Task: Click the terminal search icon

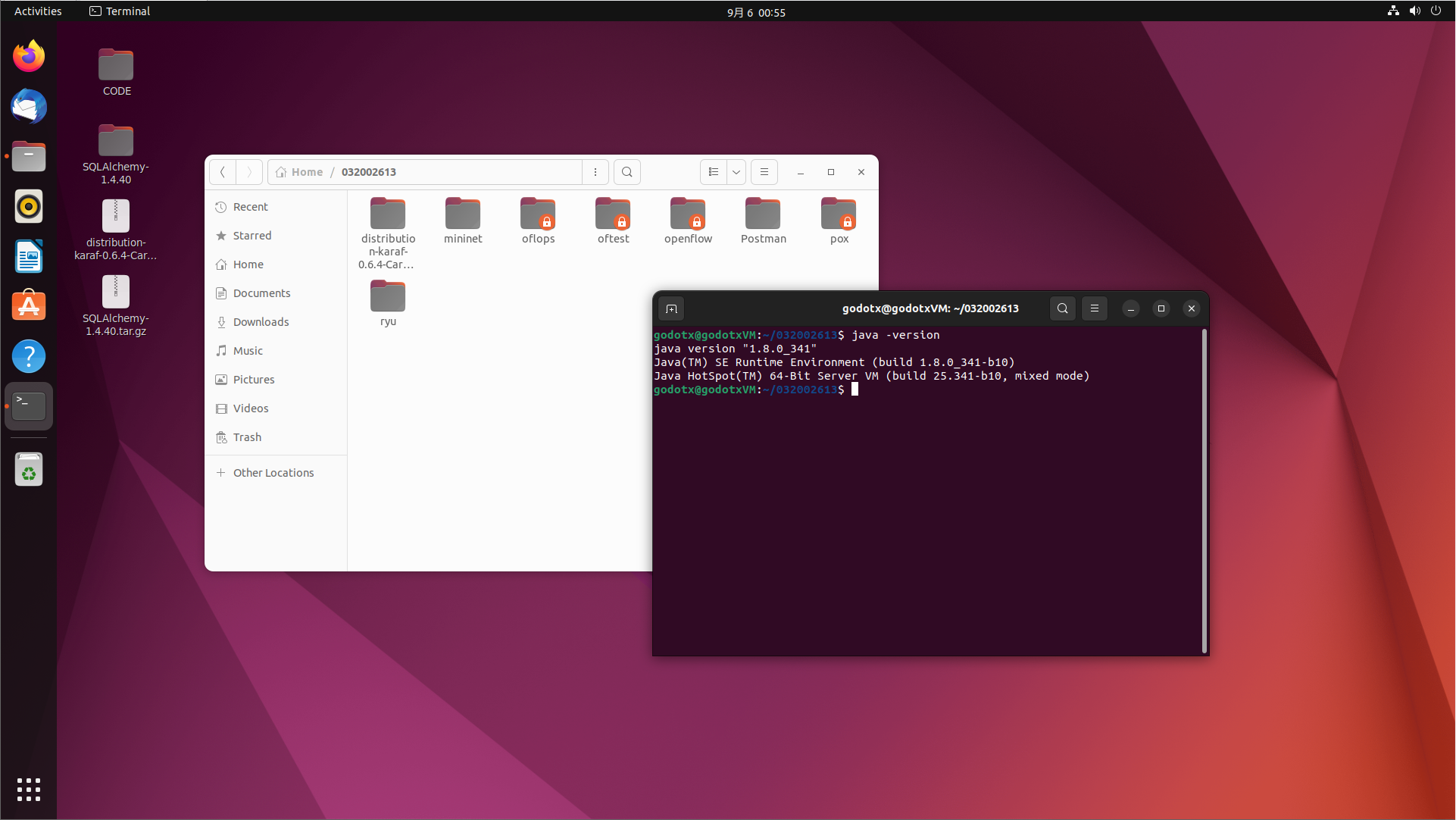Action: pos(1062,308)
